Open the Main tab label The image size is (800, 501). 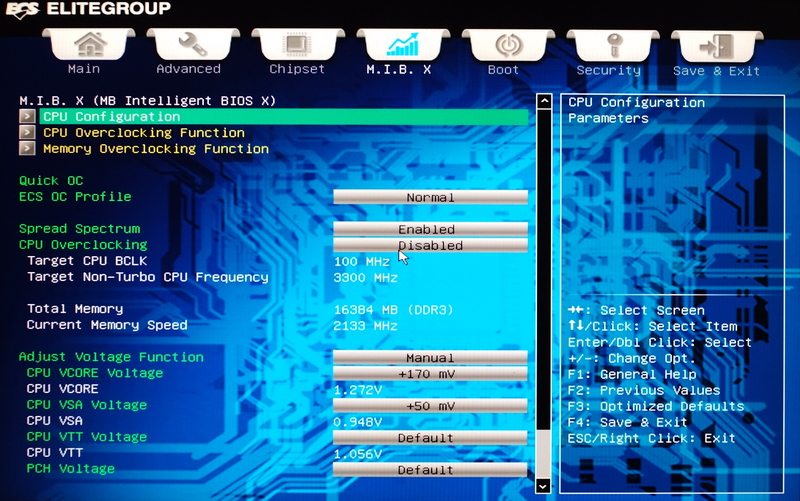pyautogui.click(x=84, y=69)
